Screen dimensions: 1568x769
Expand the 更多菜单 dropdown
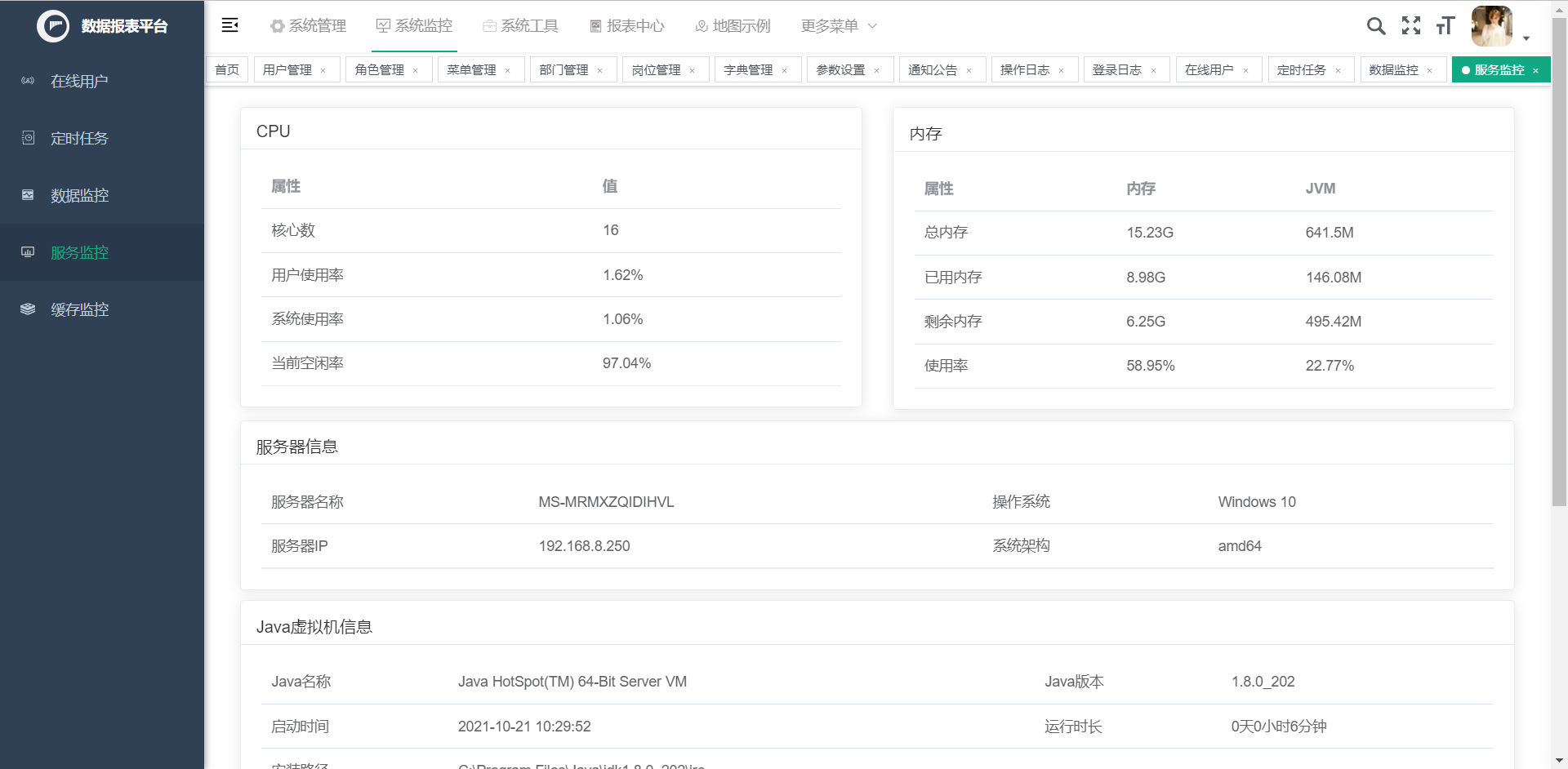pyautogui.click(x=838, y=25)
